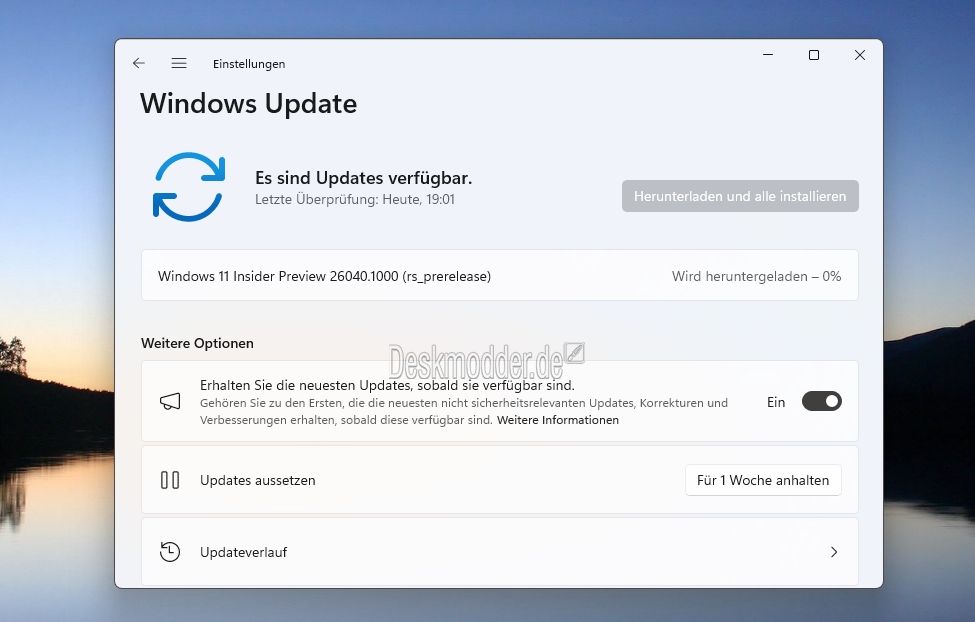
Task: Close the Einstellungen window
Action: pos(859,55)
